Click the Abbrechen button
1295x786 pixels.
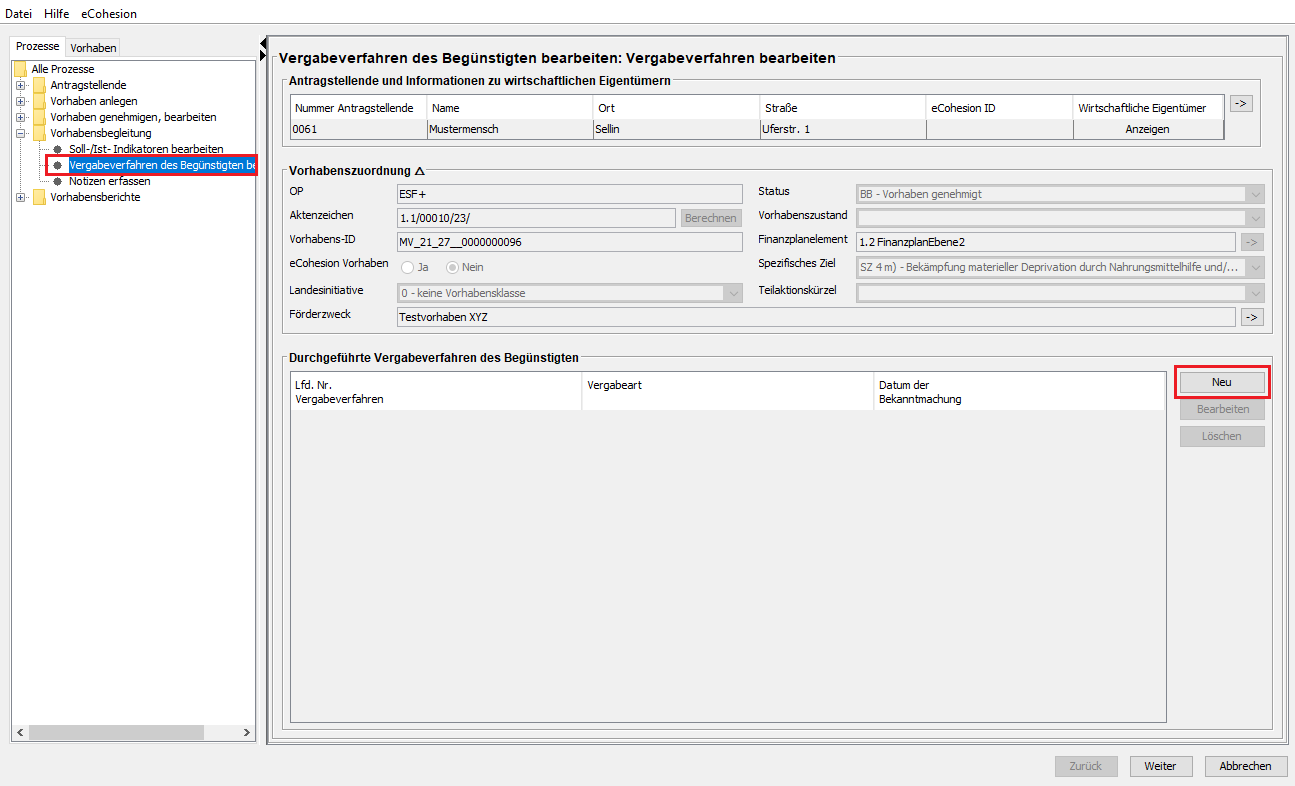(1245, 766)
